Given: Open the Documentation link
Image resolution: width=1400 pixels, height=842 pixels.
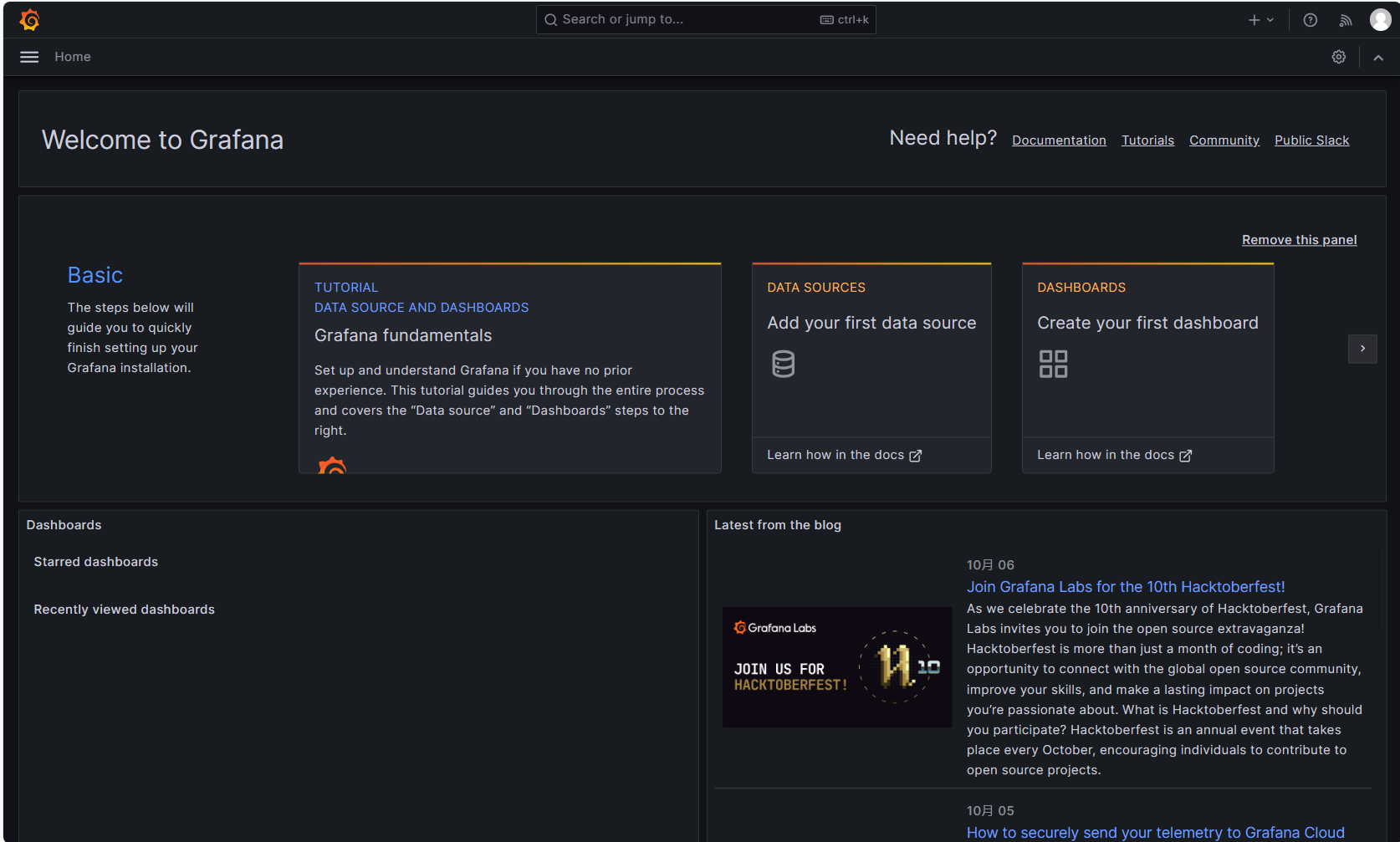Looking at the screenshot, I should tap(1059, 140).
